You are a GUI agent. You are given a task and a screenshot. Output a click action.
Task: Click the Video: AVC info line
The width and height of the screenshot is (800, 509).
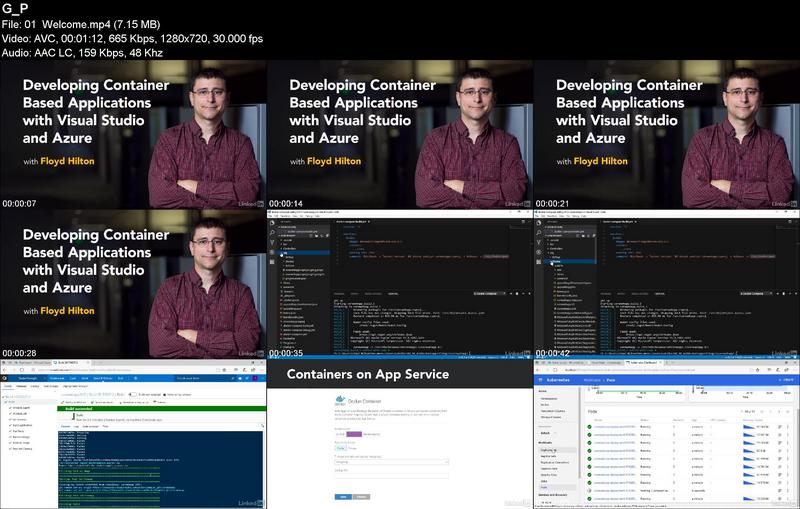click(132, 38)
